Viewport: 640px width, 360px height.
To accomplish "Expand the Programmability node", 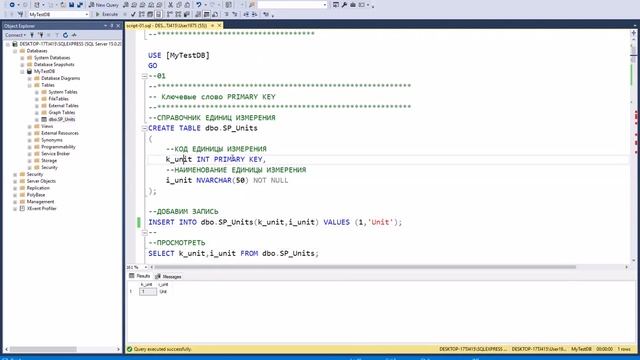I will [x=30, y=147].
